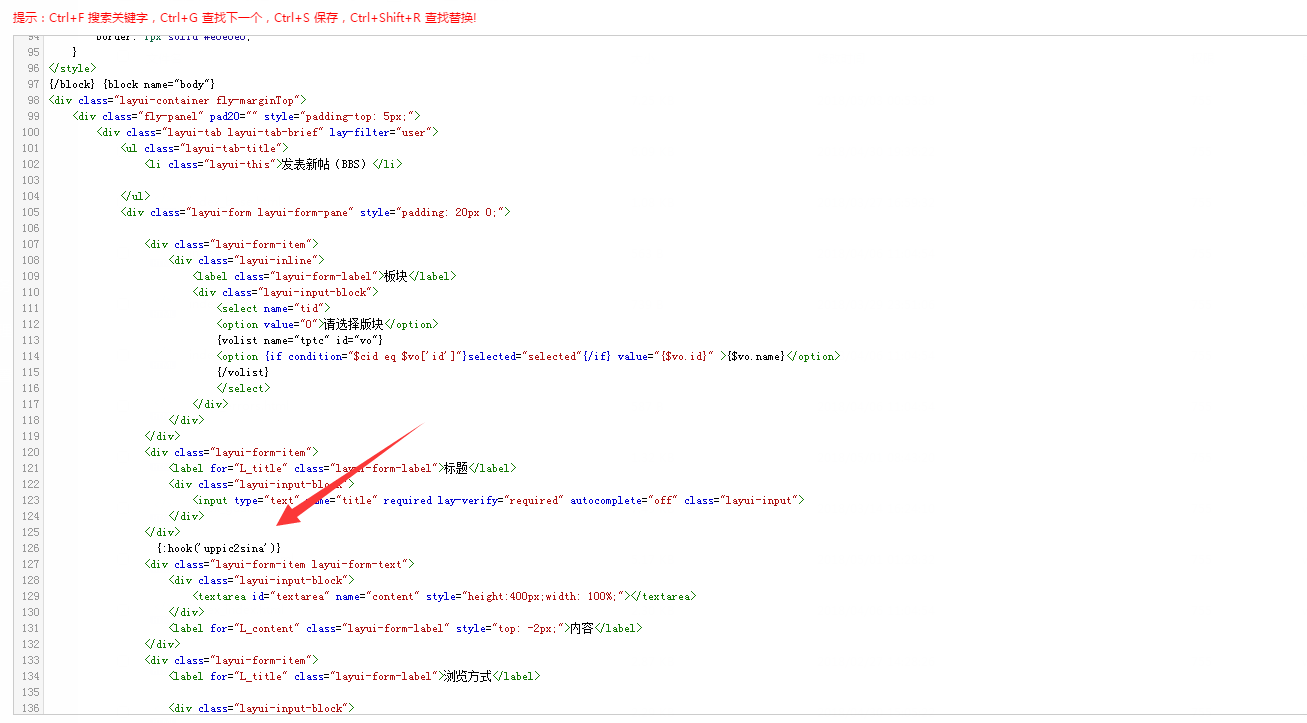Click the layui-form-pane div line
Viewport: 1307px width, 723px height.
[316, 212]
